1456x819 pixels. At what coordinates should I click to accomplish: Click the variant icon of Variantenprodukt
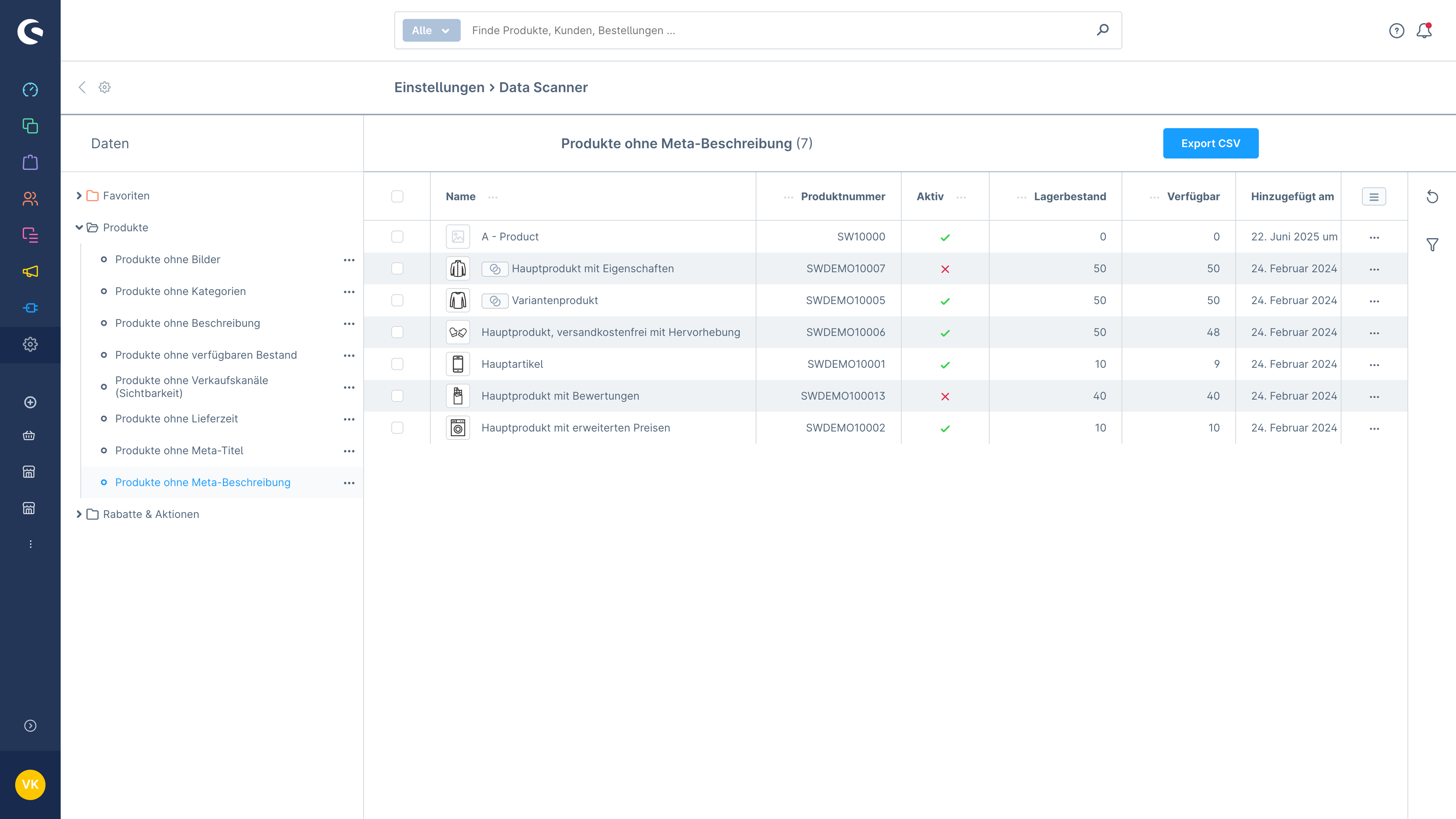494,301
